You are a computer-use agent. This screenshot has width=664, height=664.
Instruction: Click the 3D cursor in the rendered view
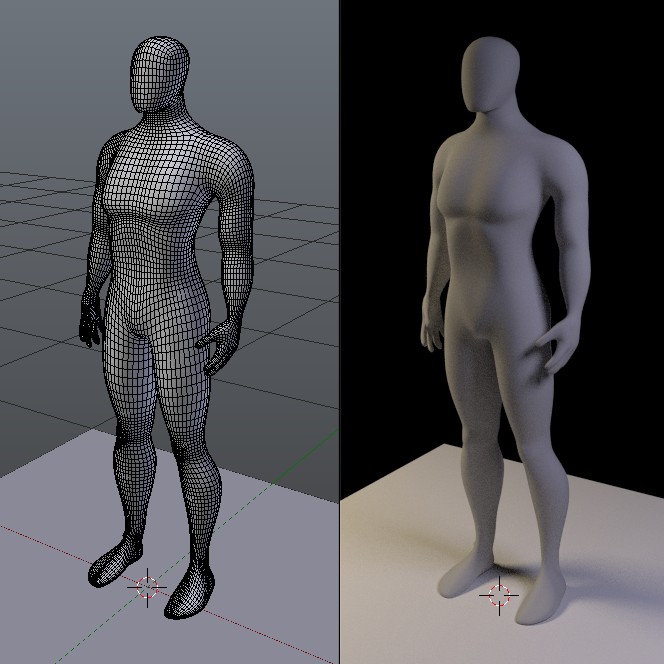(x=497, y=594)
